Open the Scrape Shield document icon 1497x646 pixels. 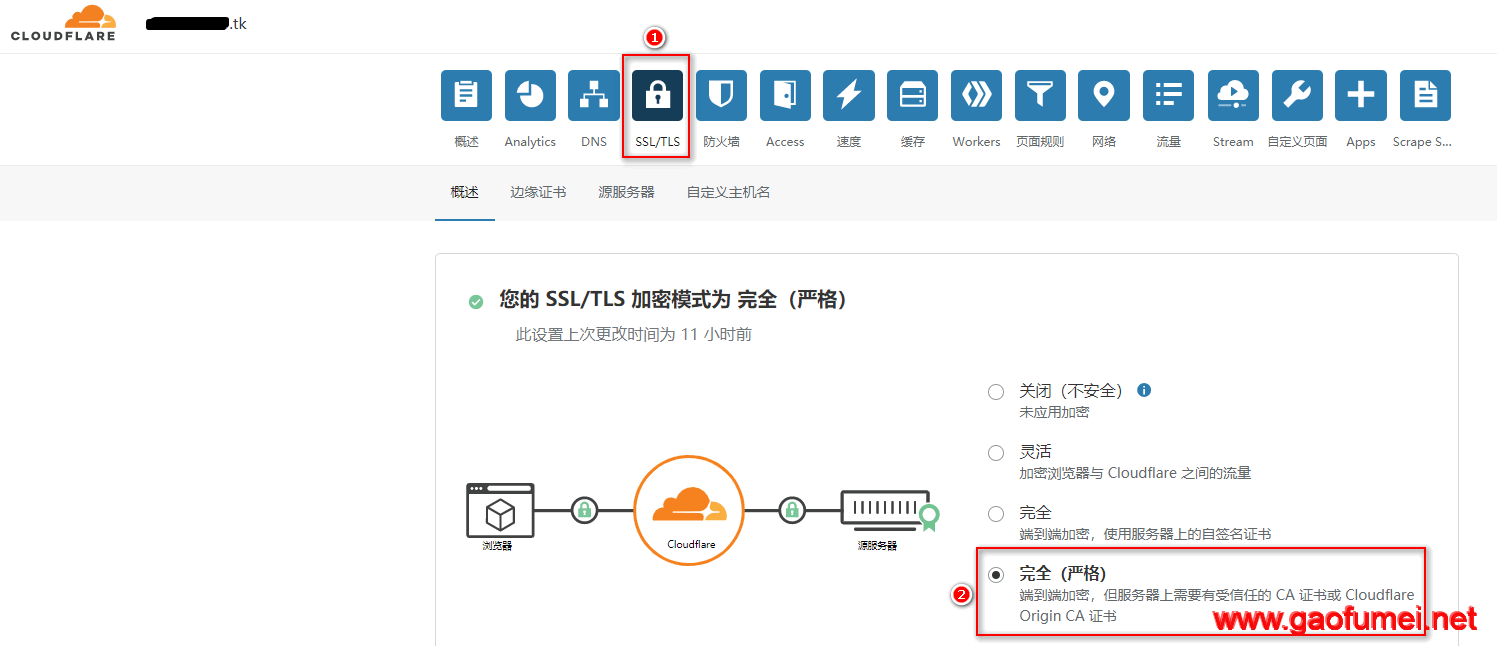(x=1425, y=96)
